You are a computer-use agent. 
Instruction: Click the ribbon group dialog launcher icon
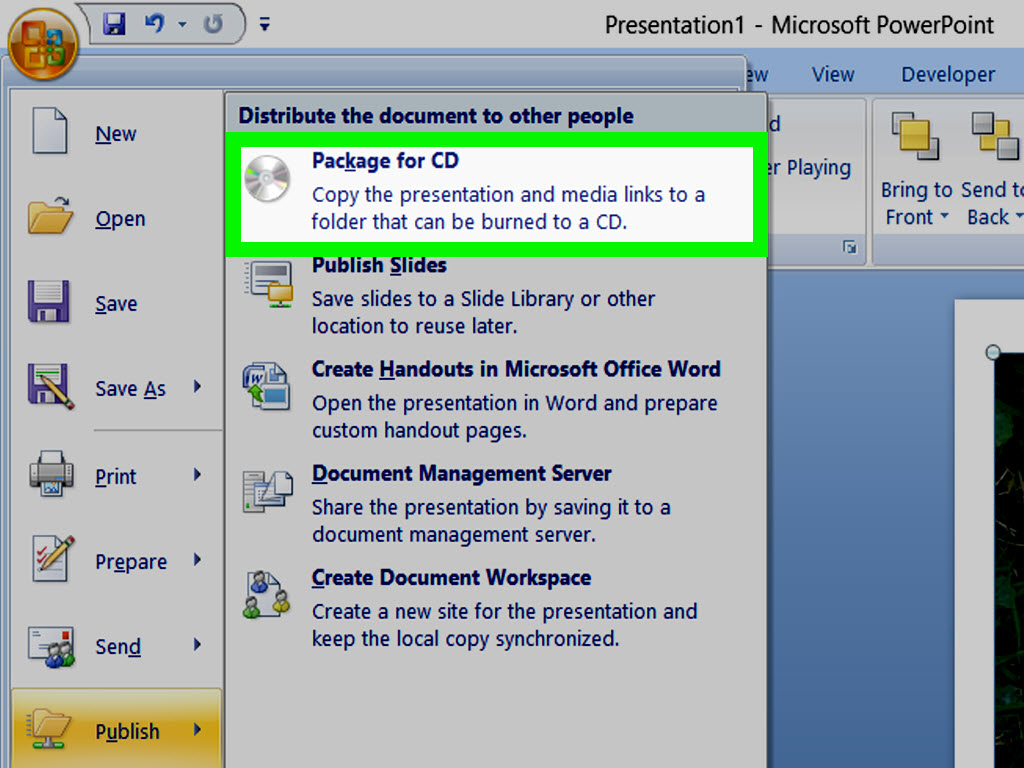click(850, 248)
